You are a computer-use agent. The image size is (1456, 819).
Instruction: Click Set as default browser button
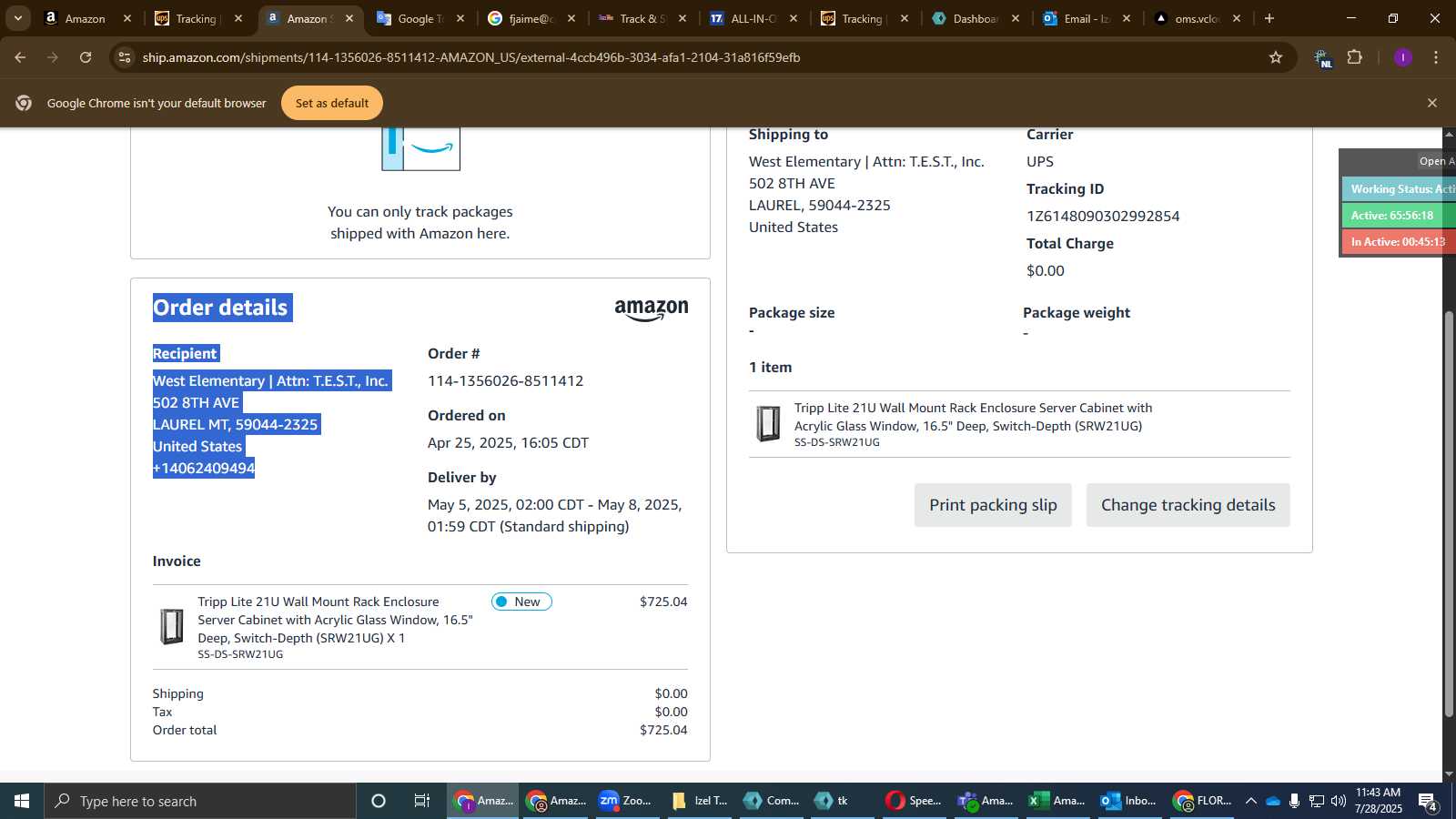pos(332,103)
